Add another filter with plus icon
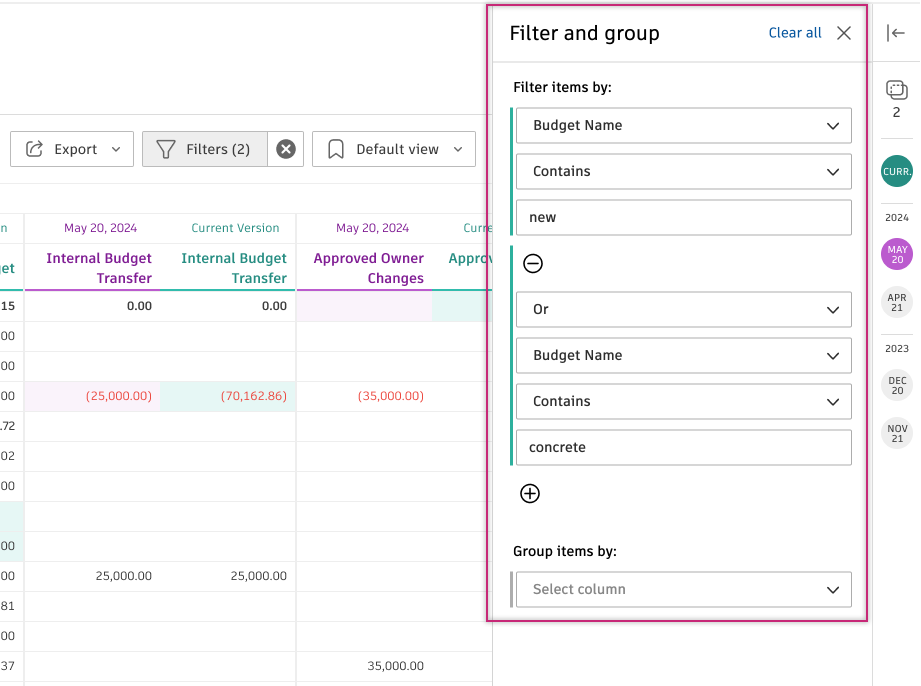 530,493
